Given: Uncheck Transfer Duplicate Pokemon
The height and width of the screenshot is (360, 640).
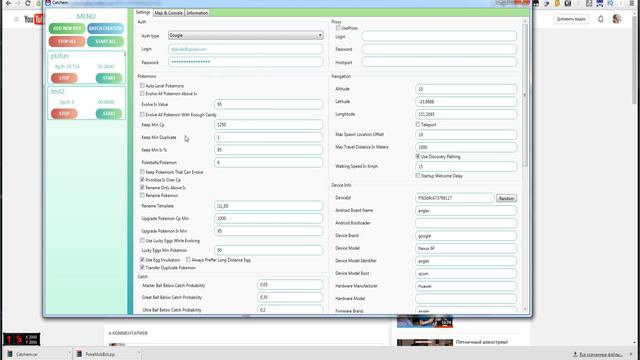Looking at the screenshot, I should pos(142,267).
